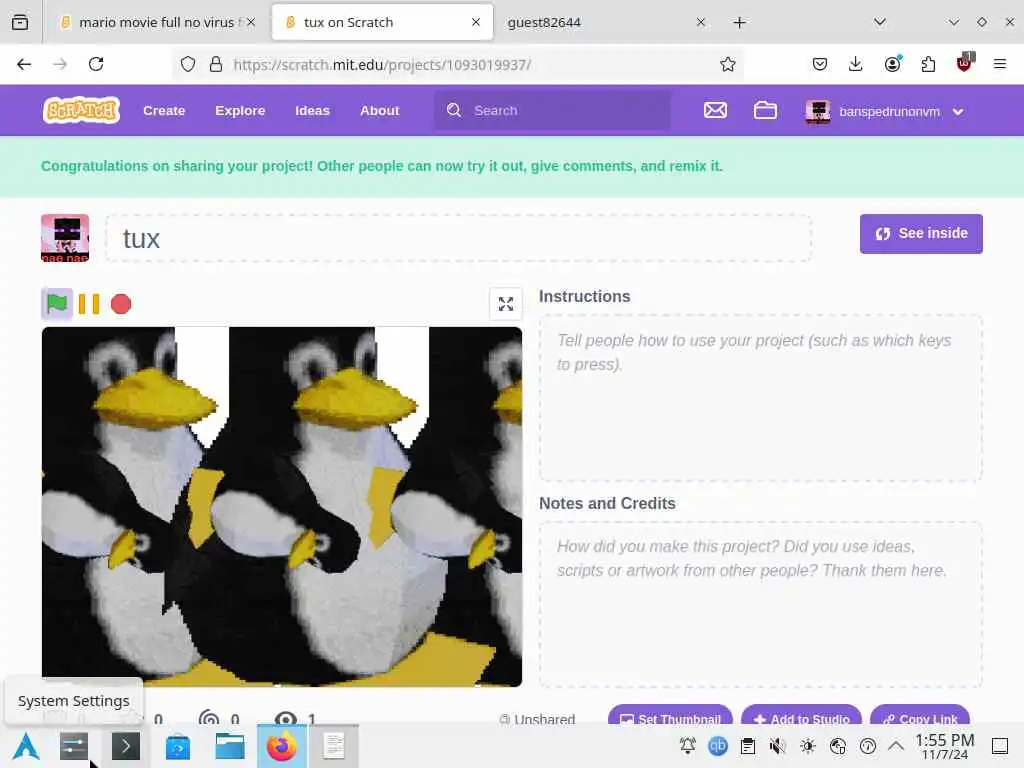Open System Settings from taskbar
This screenshot has height=768, width=1024.
tap(74, 746)
